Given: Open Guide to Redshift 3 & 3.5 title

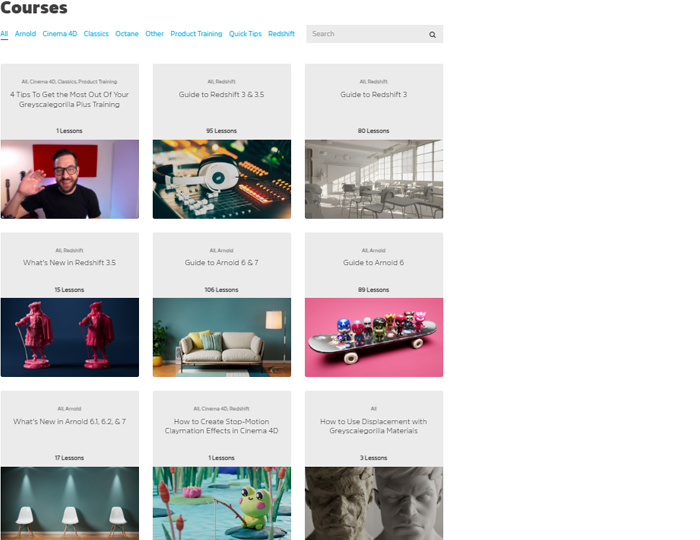Looking at the screenshot, I should click(221, 94).
